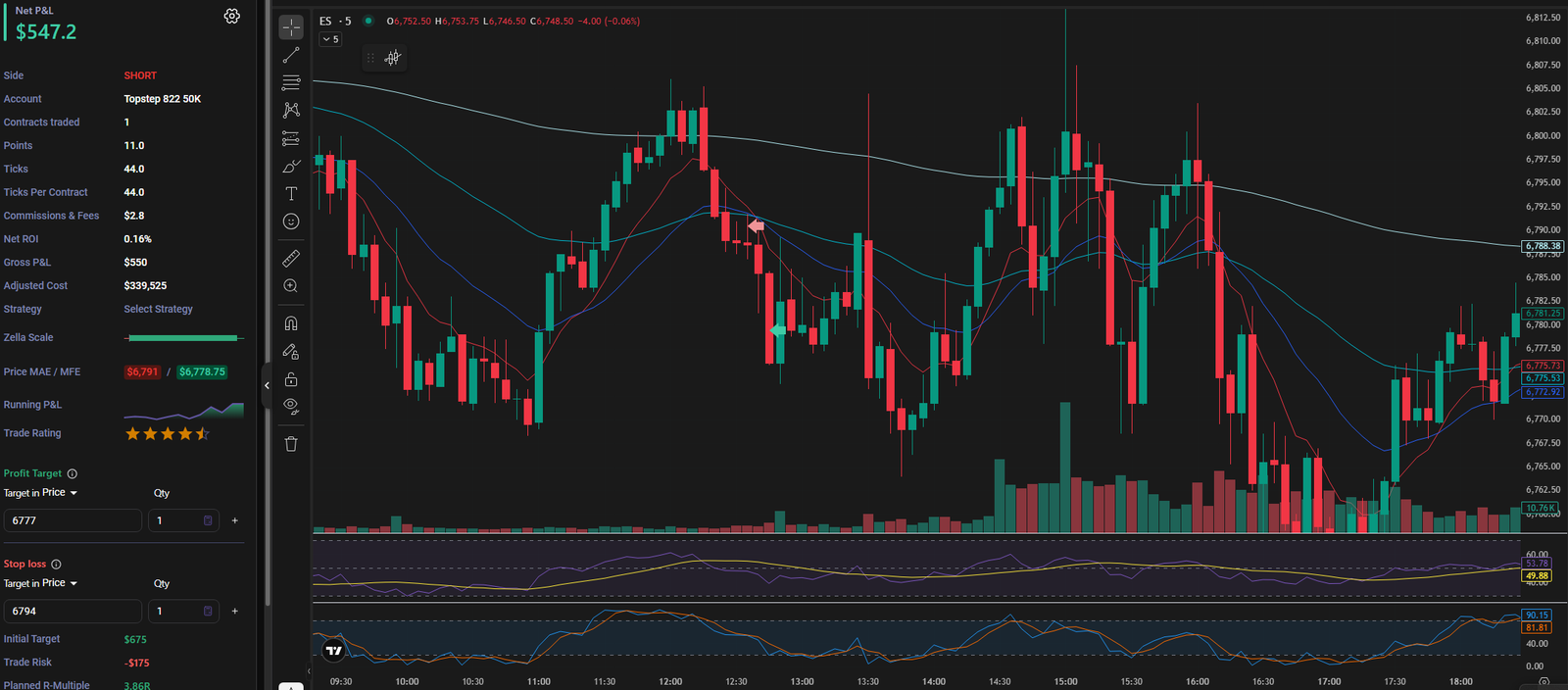Viewport: 1568px width, 690px height.
Task: Toggle lock all drawing tools
Action: click(x=291, y=379)
